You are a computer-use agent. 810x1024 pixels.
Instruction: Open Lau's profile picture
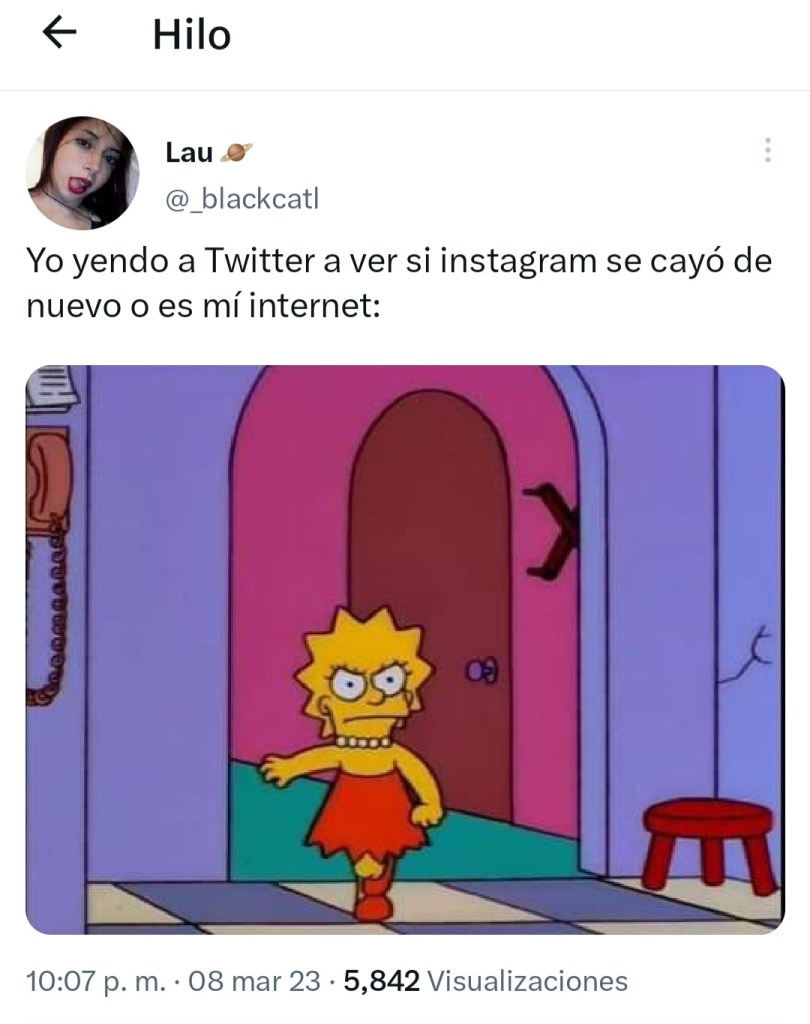coord(82,173)
